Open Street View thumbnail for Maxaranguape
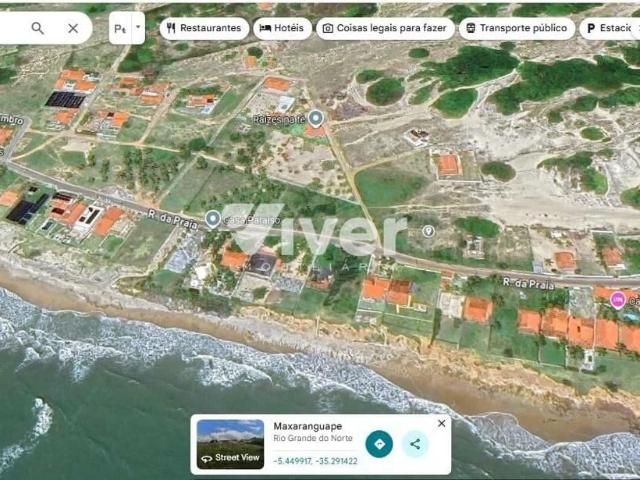640x480 pixels. point(230,444)
